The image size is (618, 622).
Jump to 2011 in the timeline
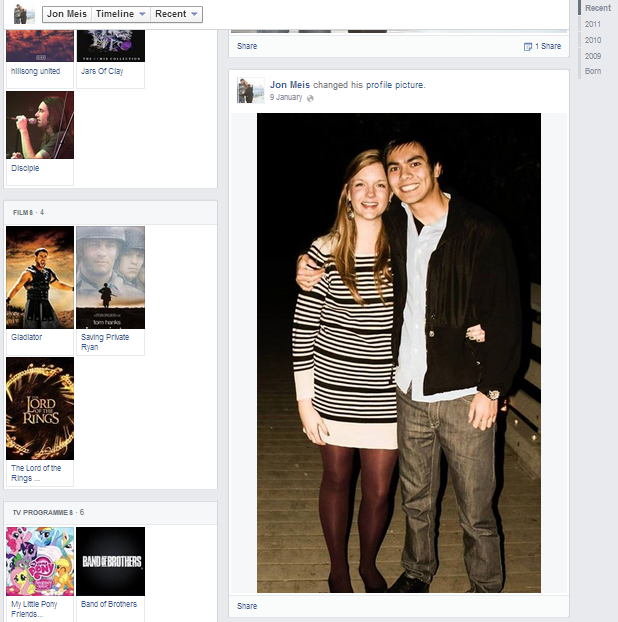(593, 23)
